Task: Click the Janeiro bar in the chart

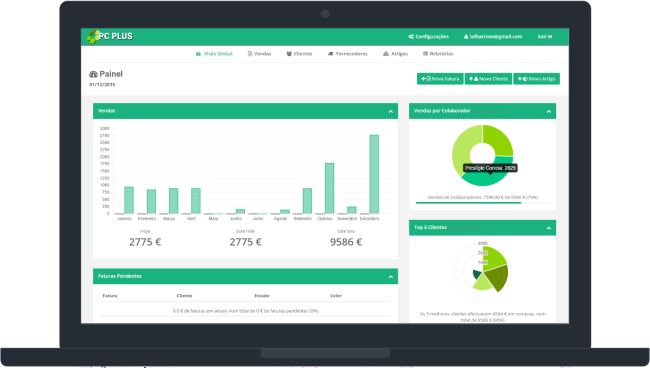Action: pos(129,200)
